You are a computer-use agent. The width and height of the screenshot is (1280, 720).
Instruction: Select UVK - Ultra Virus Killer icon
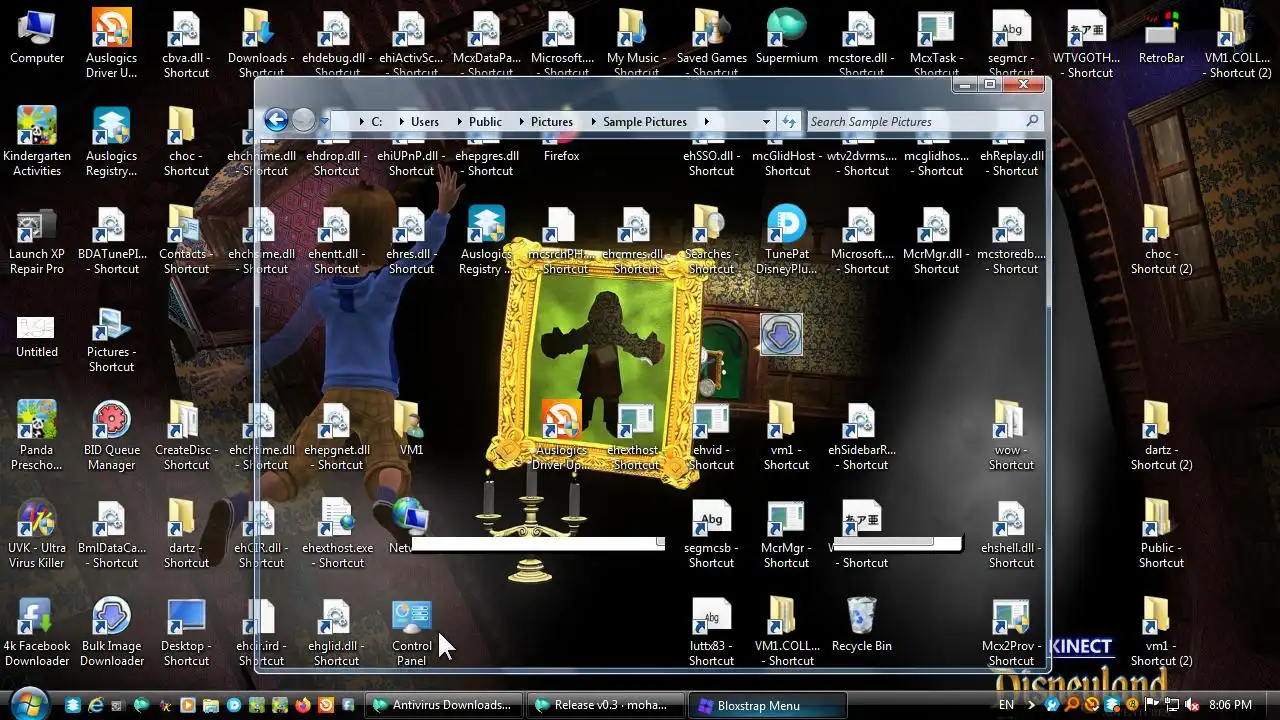pyautogui.click(x=37, y=535)
